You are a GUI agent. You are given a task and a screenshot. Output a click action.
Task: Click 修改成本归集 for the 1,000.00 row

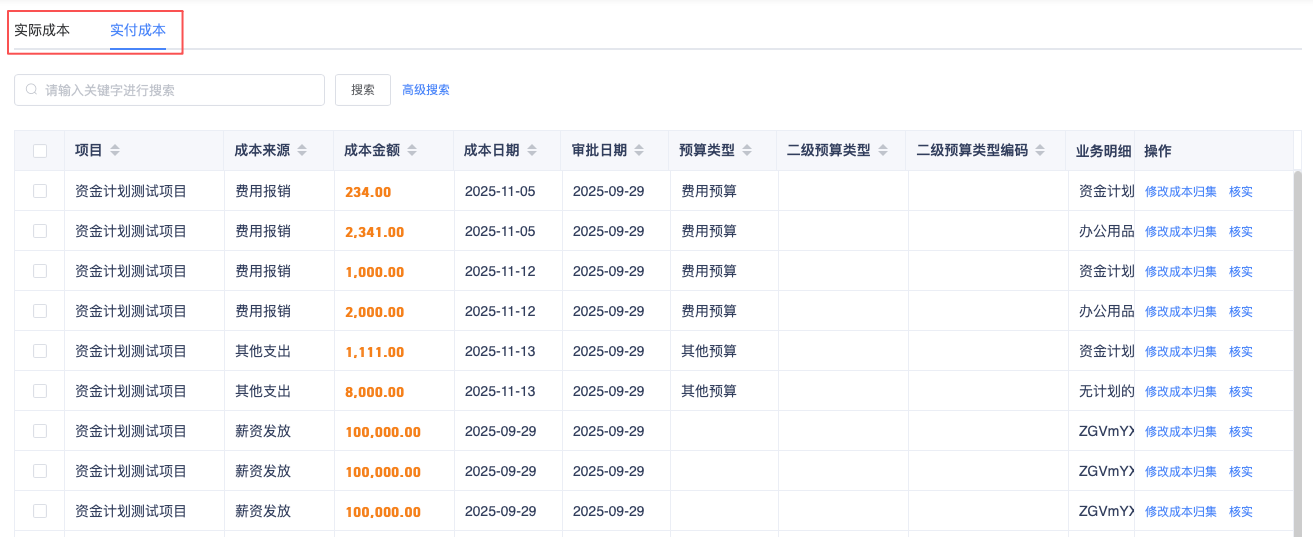click(x=1180, y=271)
